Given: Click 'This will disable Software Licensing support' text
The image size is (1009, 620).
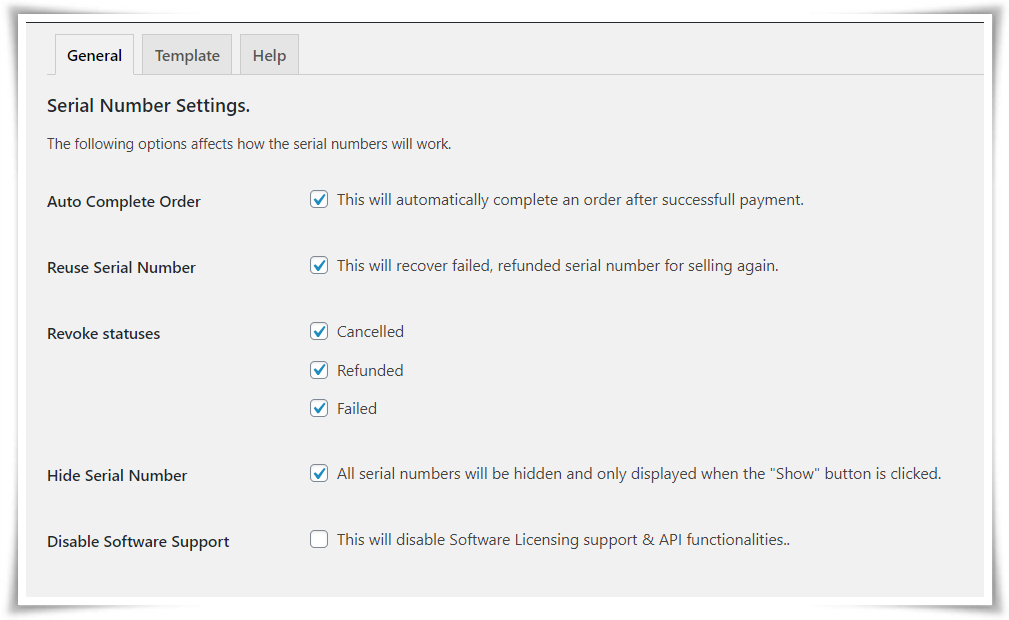Looking at the screenshot, I should tap(563, 540).
